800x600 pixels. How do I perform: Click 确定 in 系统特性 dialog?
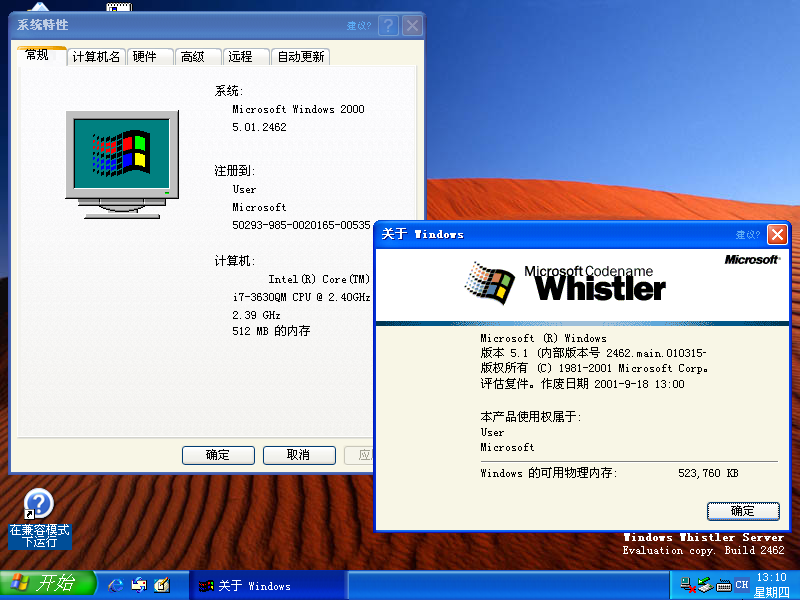point(218,455)
